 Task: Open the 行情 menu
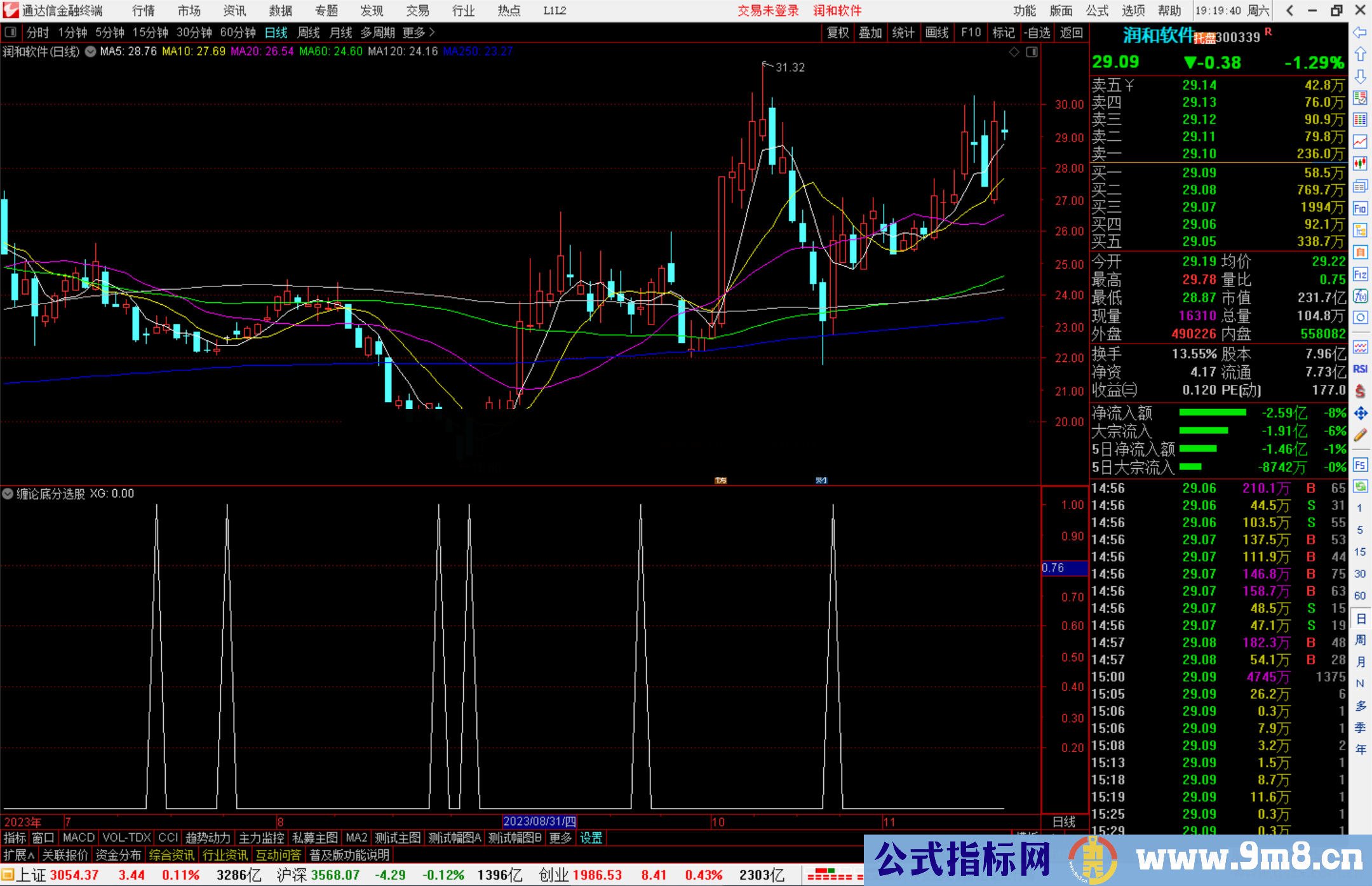143,10
